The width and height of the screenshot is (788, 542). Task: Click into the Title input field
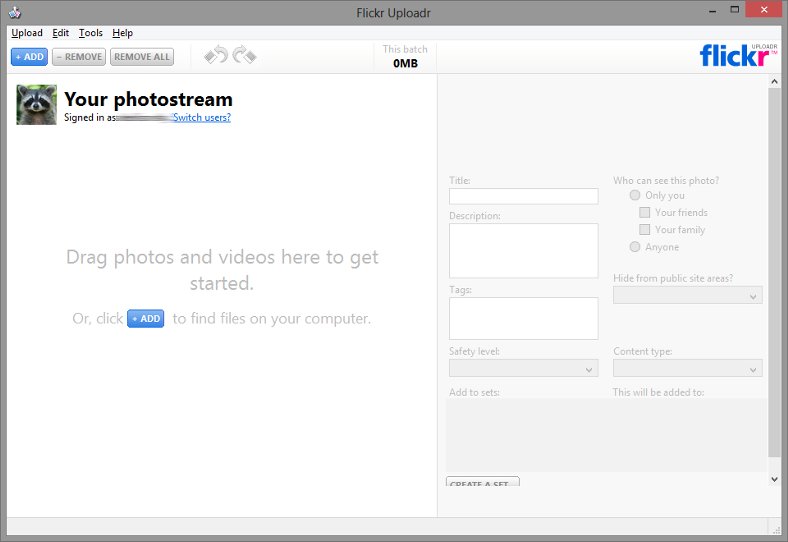524,196
